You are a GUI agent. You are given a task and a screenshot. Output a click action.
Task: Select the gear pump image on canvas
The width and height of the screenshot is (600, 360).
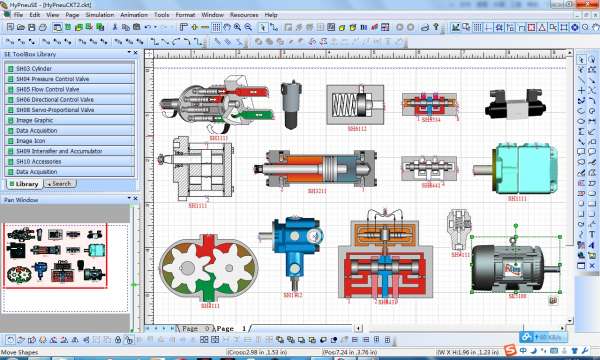click(x=209, y=270)
